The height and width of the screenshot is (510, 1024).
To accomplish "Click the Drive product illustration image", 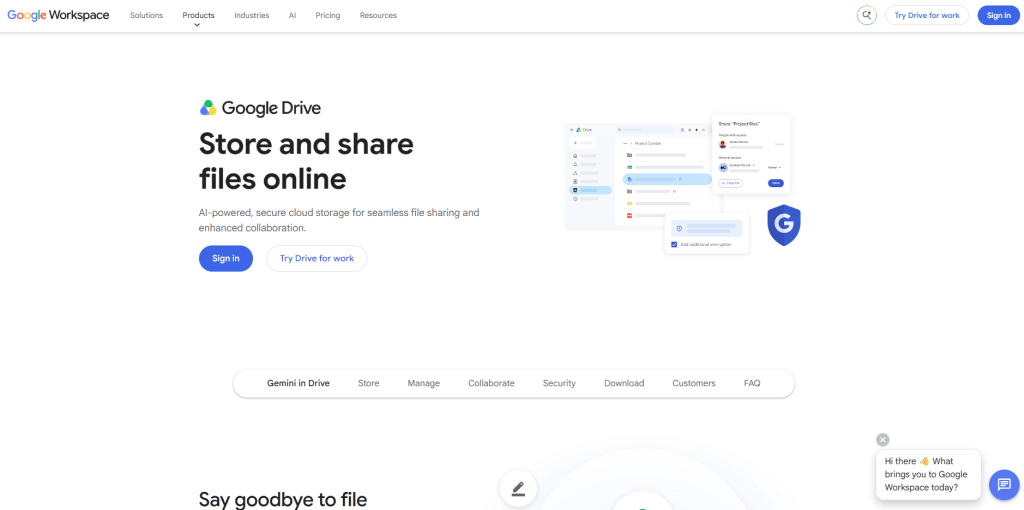I will pyautogui.click(x=682, y=184).
